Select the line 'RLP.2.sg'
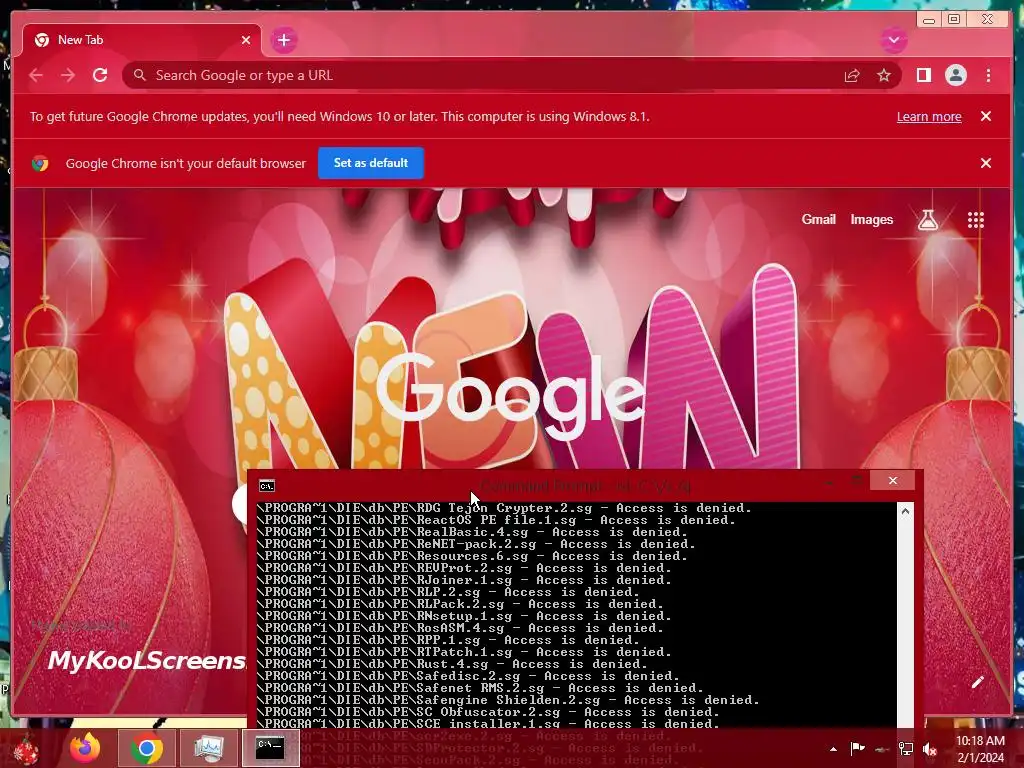Viewport: 1024px width, 768px height. 448,592
